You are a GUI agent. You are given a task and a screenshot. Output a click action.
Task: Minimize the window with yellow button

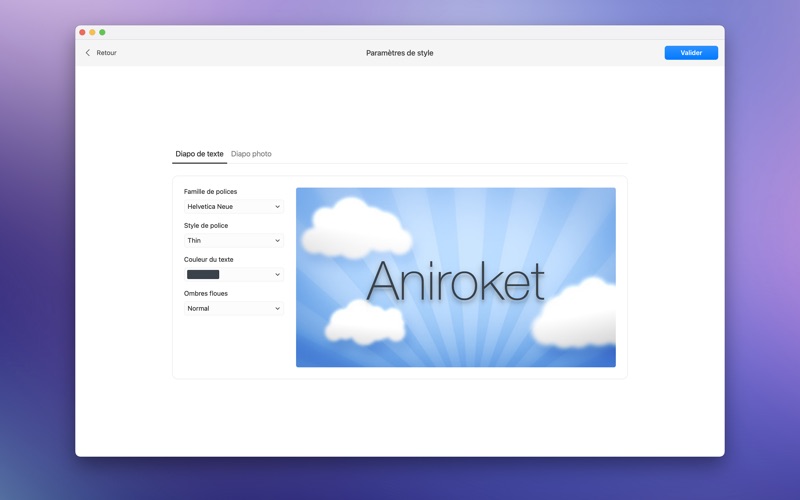(92, 32)
